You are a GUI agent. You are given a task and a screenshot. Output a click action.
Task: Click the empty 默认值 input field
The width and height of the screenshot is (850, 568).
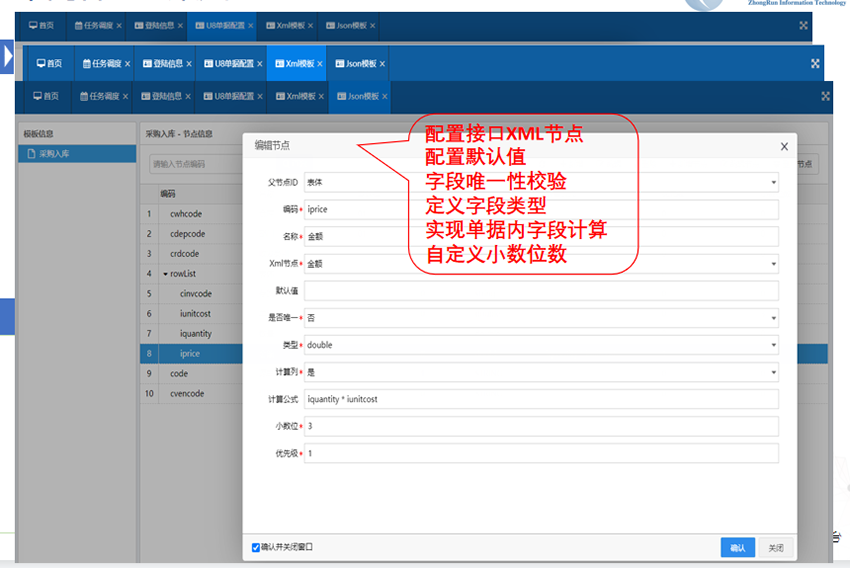[541, 291]
